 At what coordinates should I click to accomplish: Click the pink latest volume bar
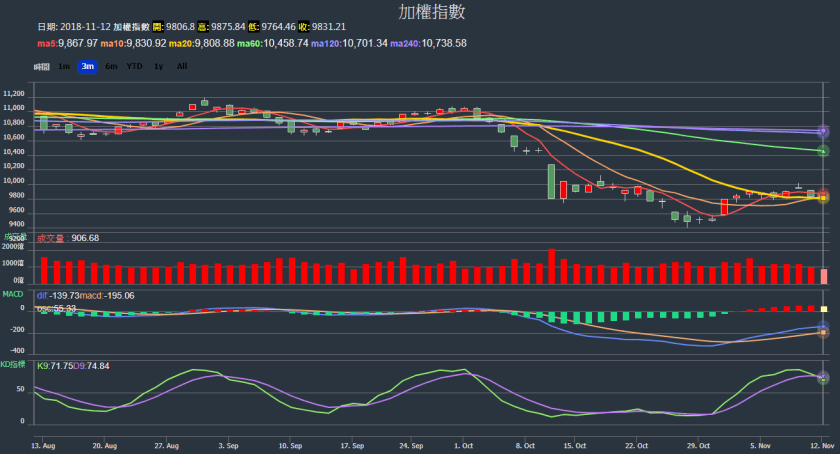pyautogui.click(x=823, y=276)
